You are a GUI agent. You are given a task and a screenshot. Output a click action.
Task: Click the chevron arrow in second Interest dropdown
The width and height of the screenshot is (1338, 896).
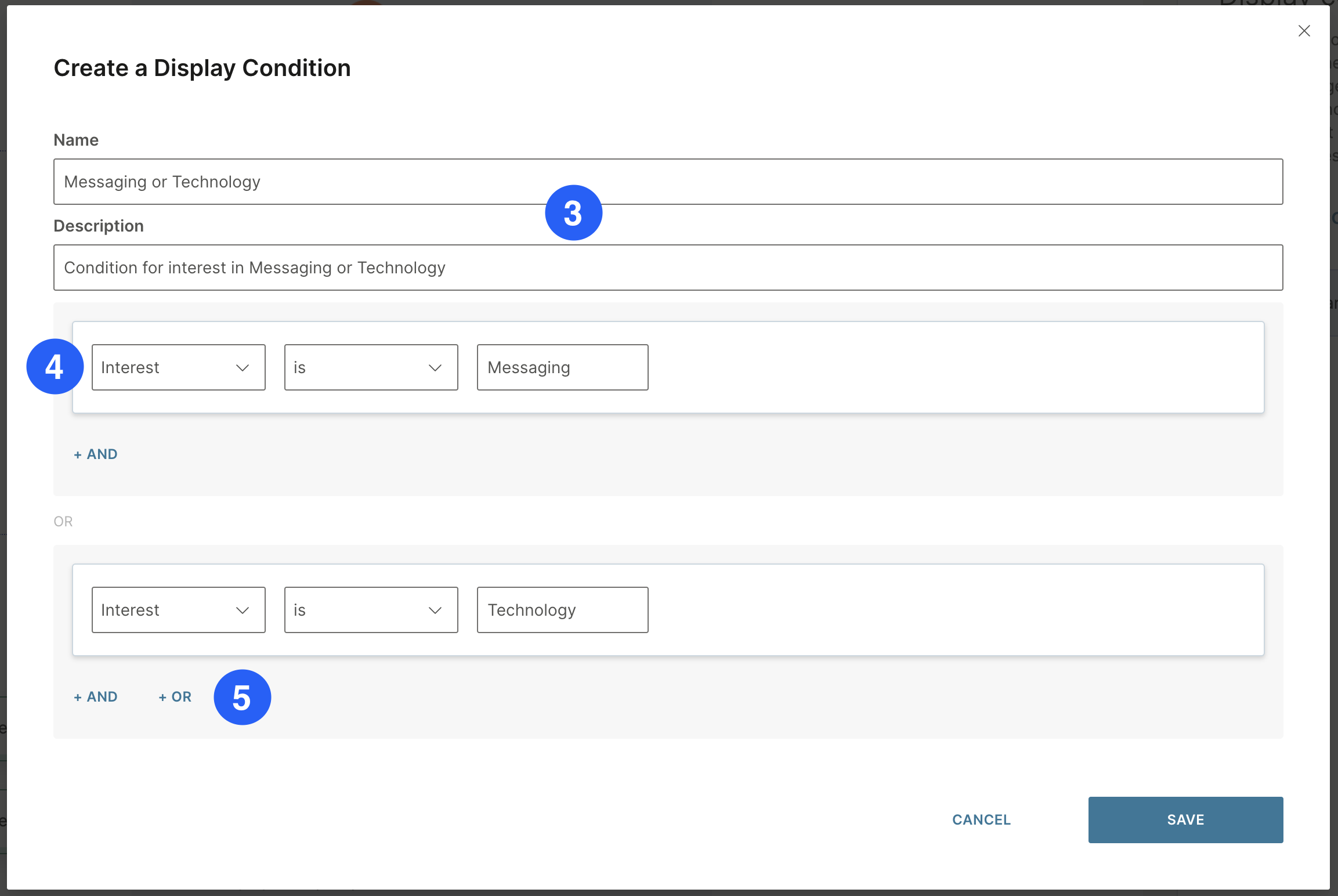pos(243,610)
